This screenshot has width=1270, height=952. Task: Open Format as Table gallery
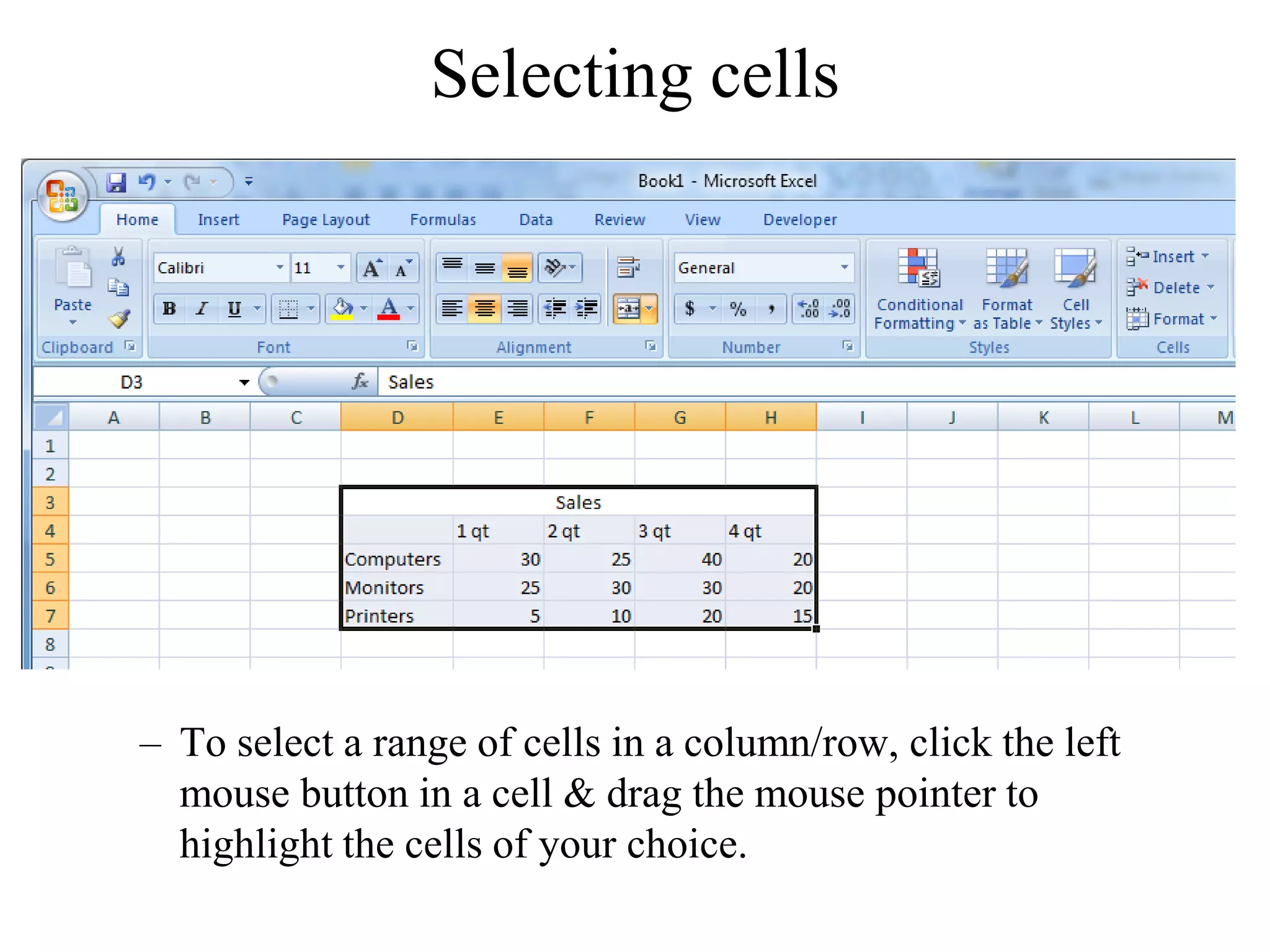1007,289
